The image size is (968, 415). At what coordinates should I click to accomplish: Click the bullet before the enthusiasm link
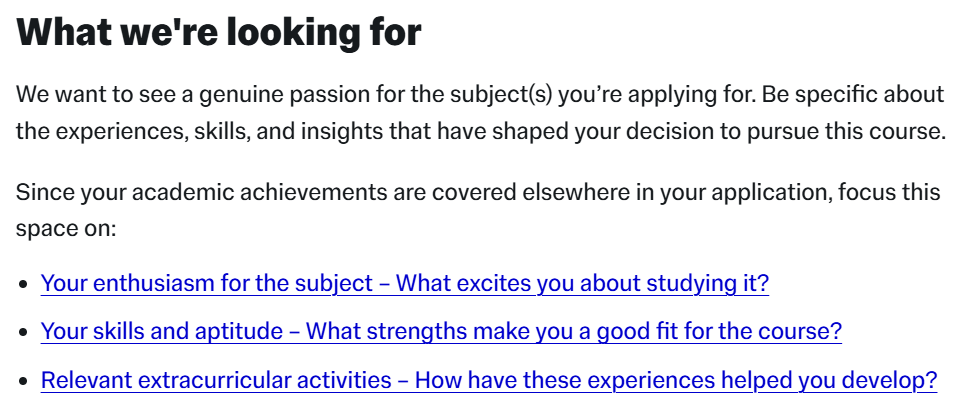24,285
